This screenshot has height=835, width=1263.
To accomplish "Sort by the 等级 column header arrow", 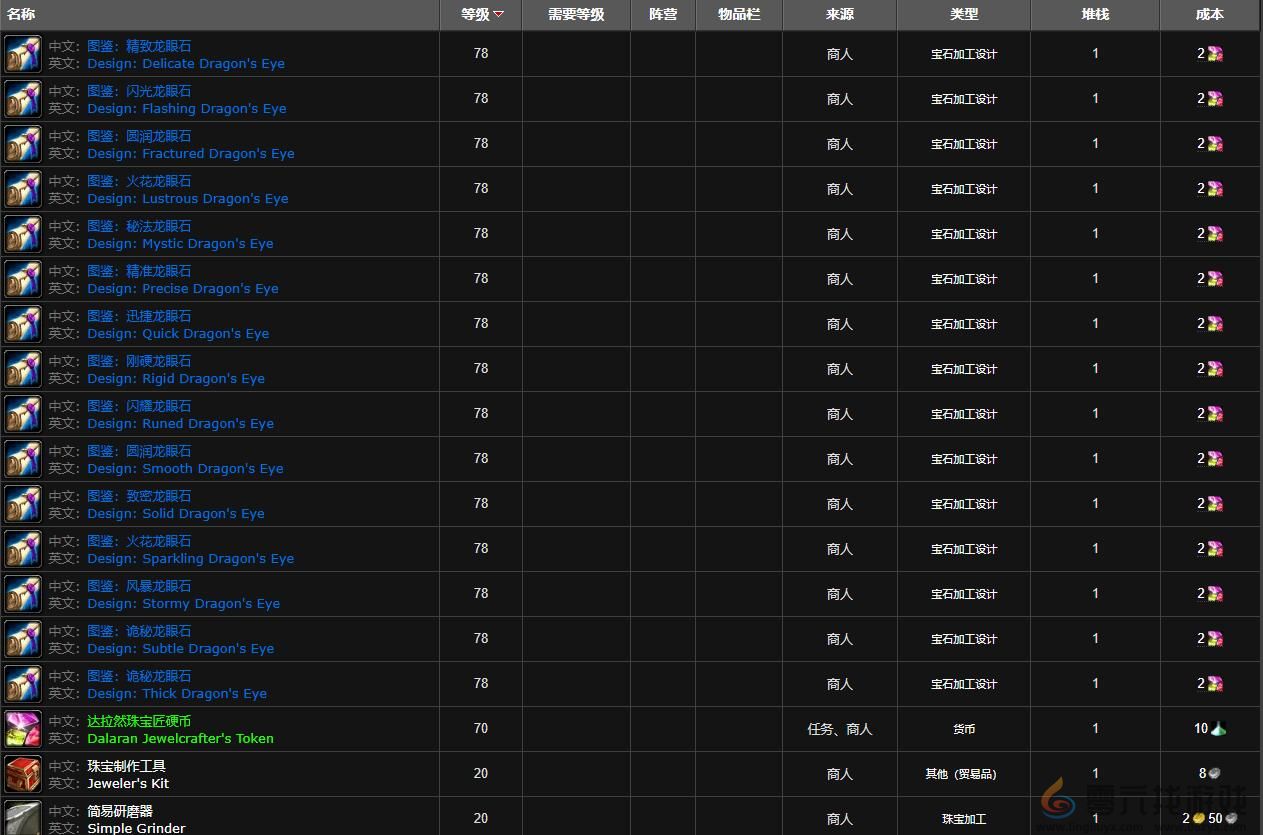I will (498, 15).
